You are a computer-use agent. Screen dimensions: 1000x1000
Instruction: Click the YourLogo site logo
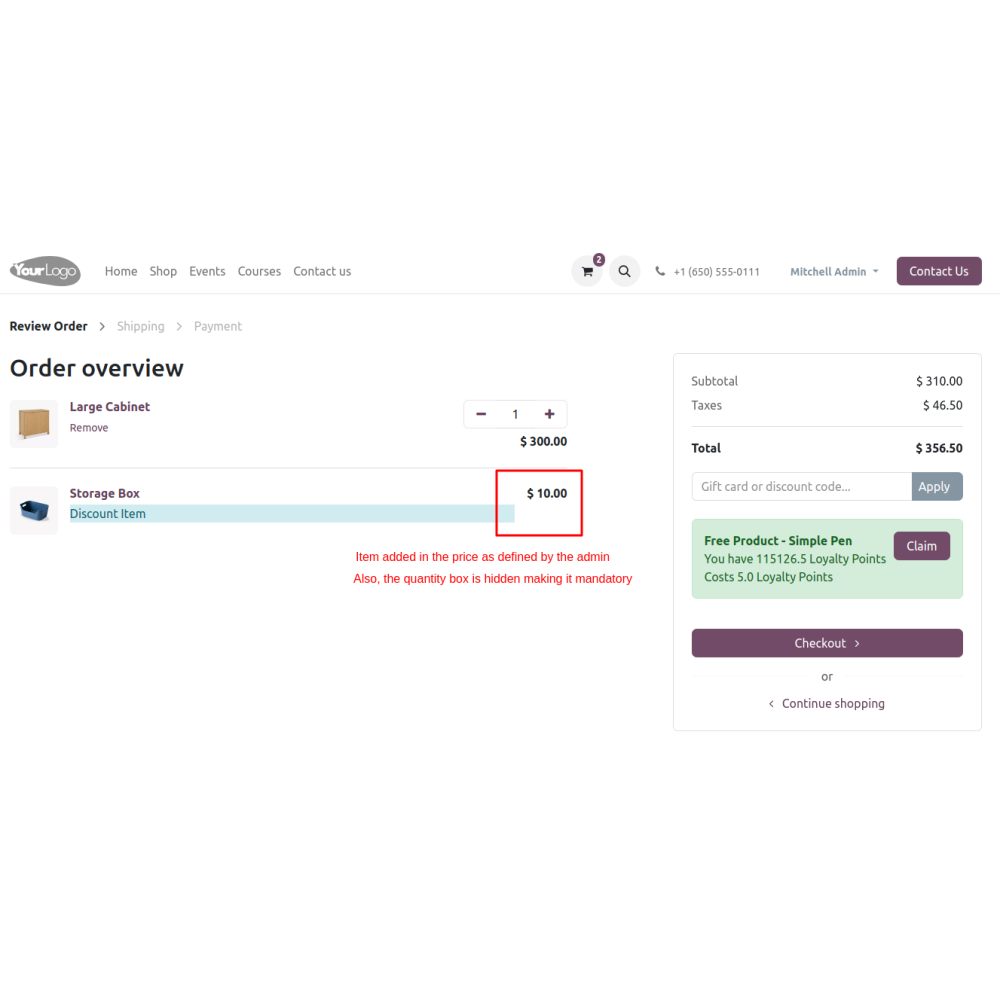[x=45, y=271]
